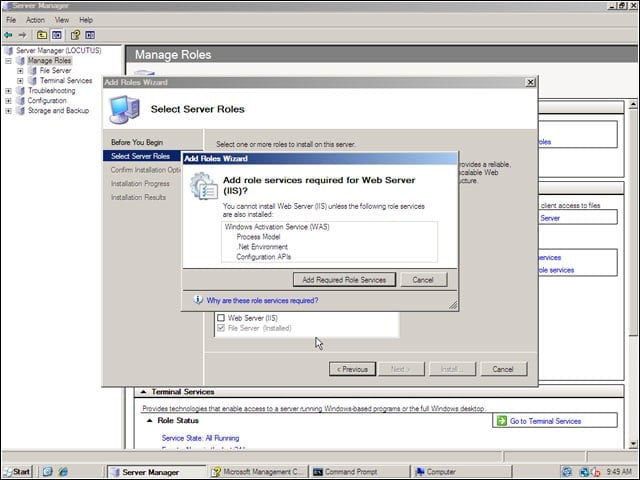Switch to Command Prompt taskbar button
Image resolution: width=640 pixels, height=480 pixels.
click(358, 472)
